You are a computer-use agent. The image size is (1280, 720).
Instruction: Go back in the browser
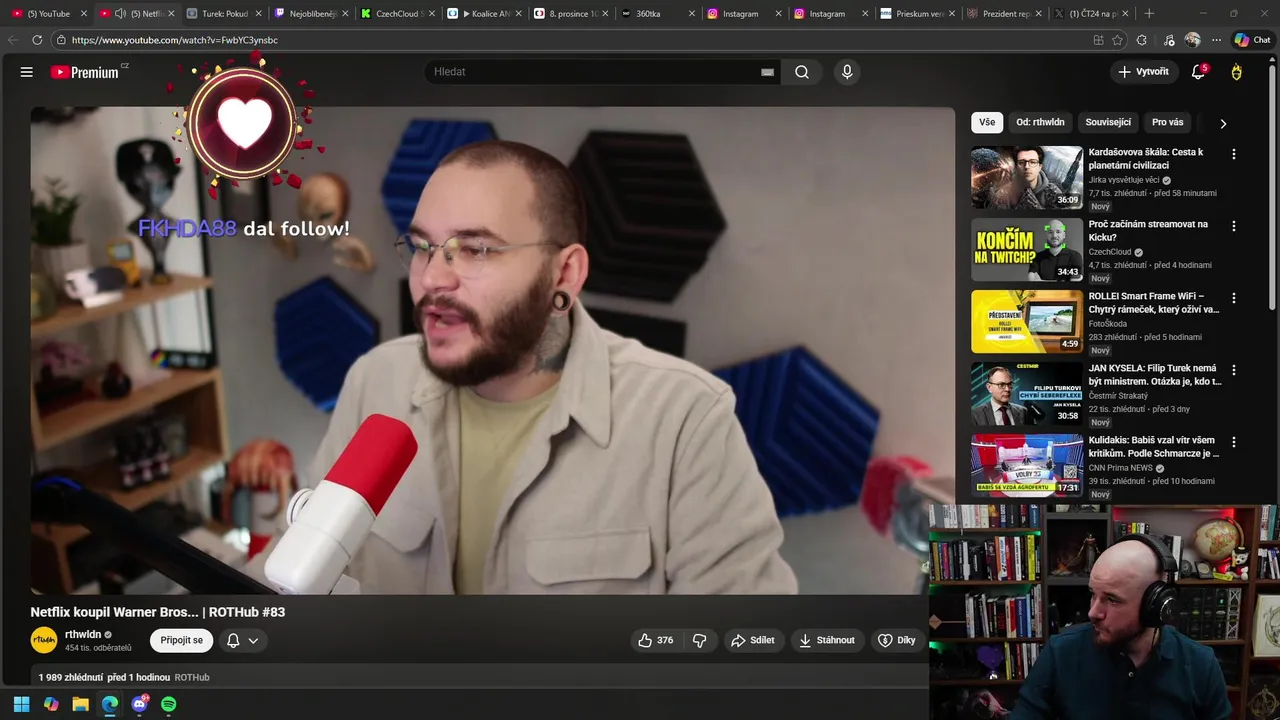coord(13,40)
